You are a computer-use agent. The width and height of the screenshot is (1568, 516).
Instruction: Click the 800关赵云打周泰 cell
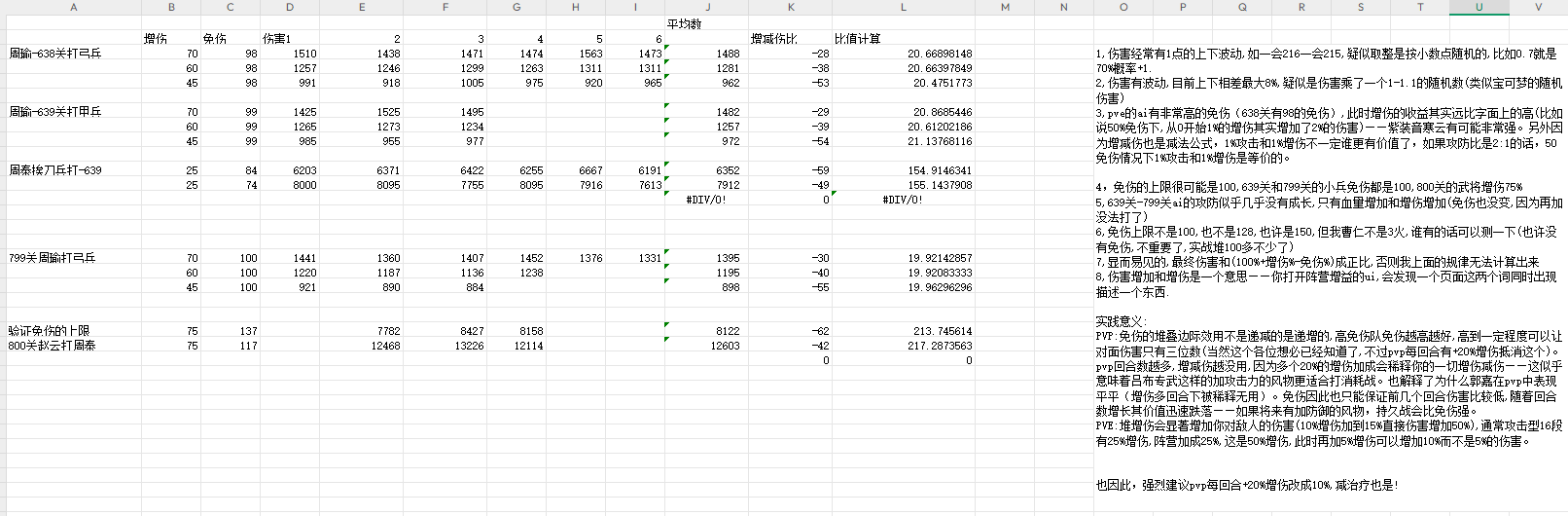pos(53,346)
